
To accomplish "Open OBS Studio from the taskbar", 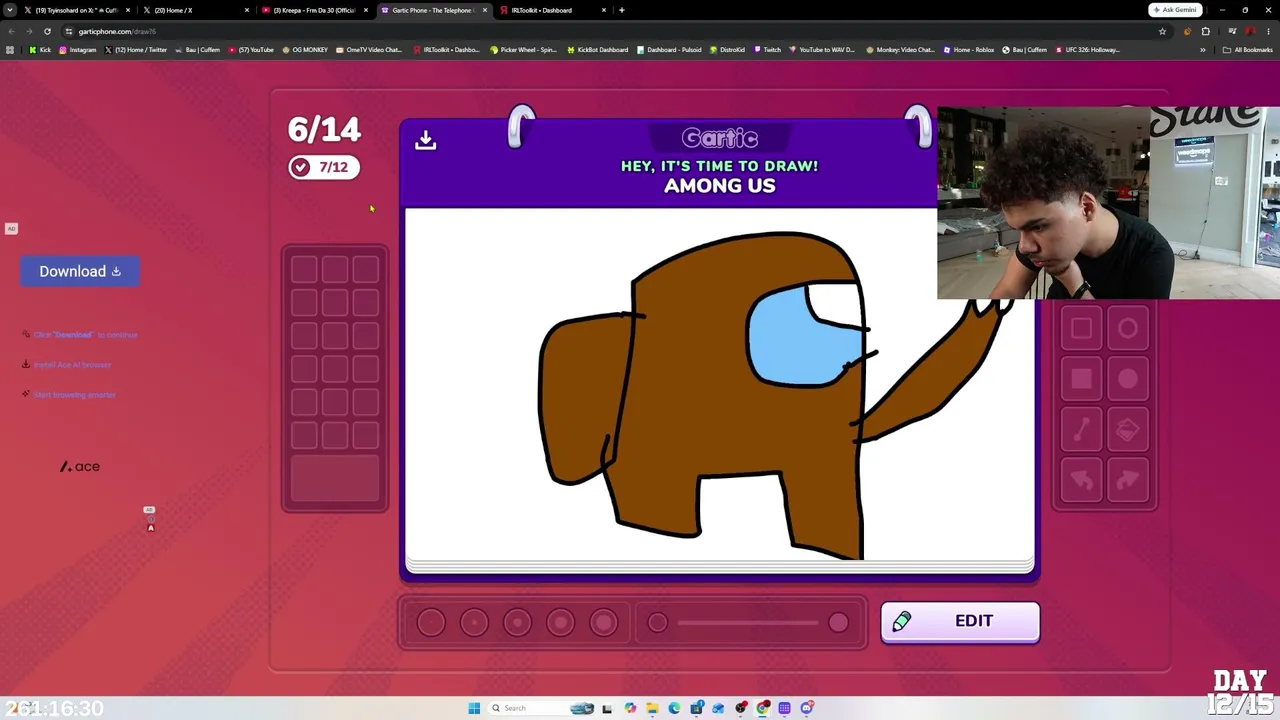I will point(741,708).
